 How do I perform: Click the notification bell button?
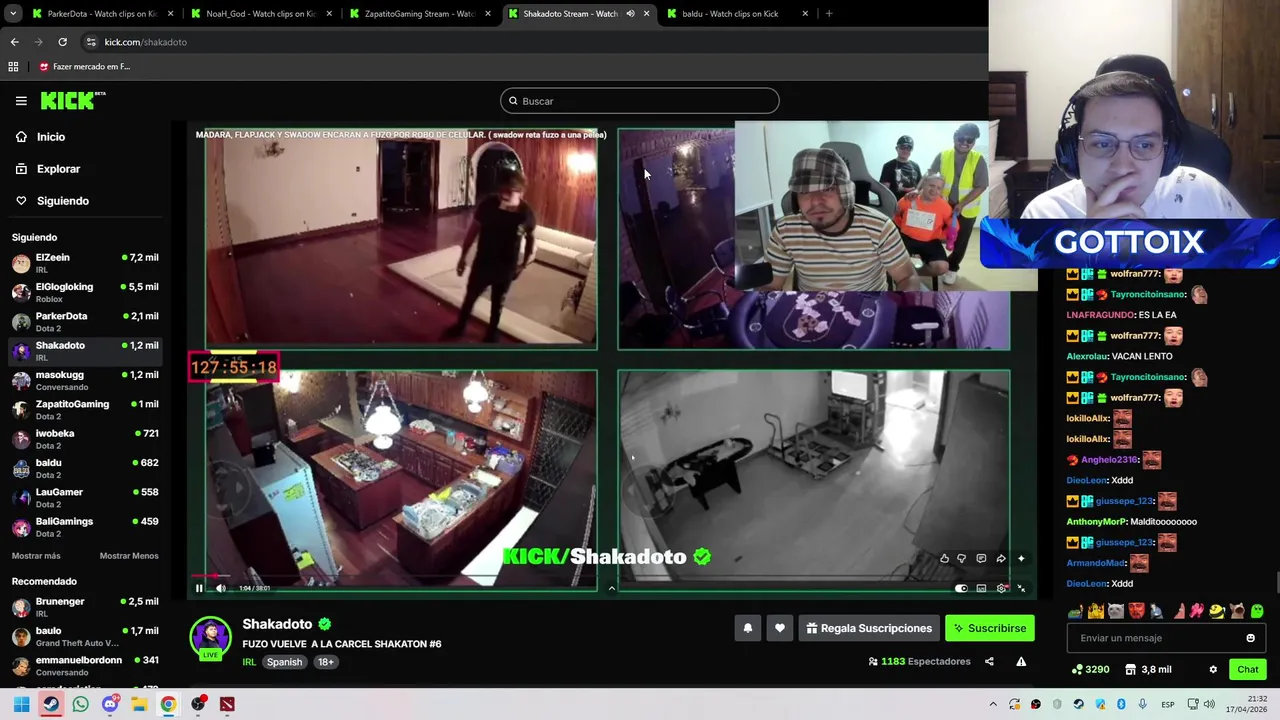(x=747, y=628)
